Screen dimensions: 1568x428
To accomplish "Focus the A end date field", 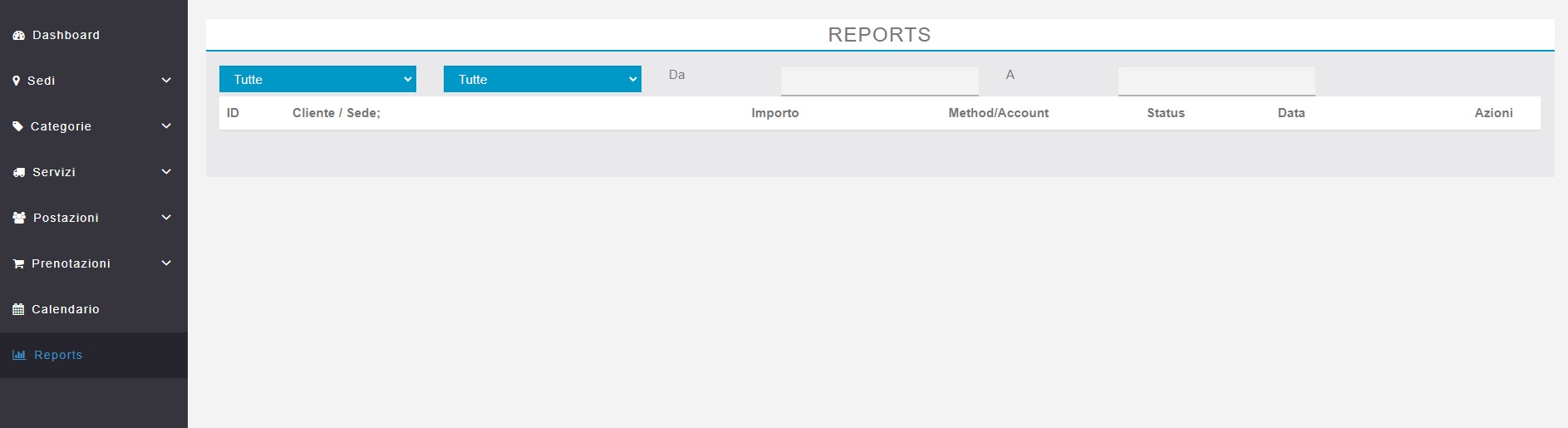I will coord(1217,81).
